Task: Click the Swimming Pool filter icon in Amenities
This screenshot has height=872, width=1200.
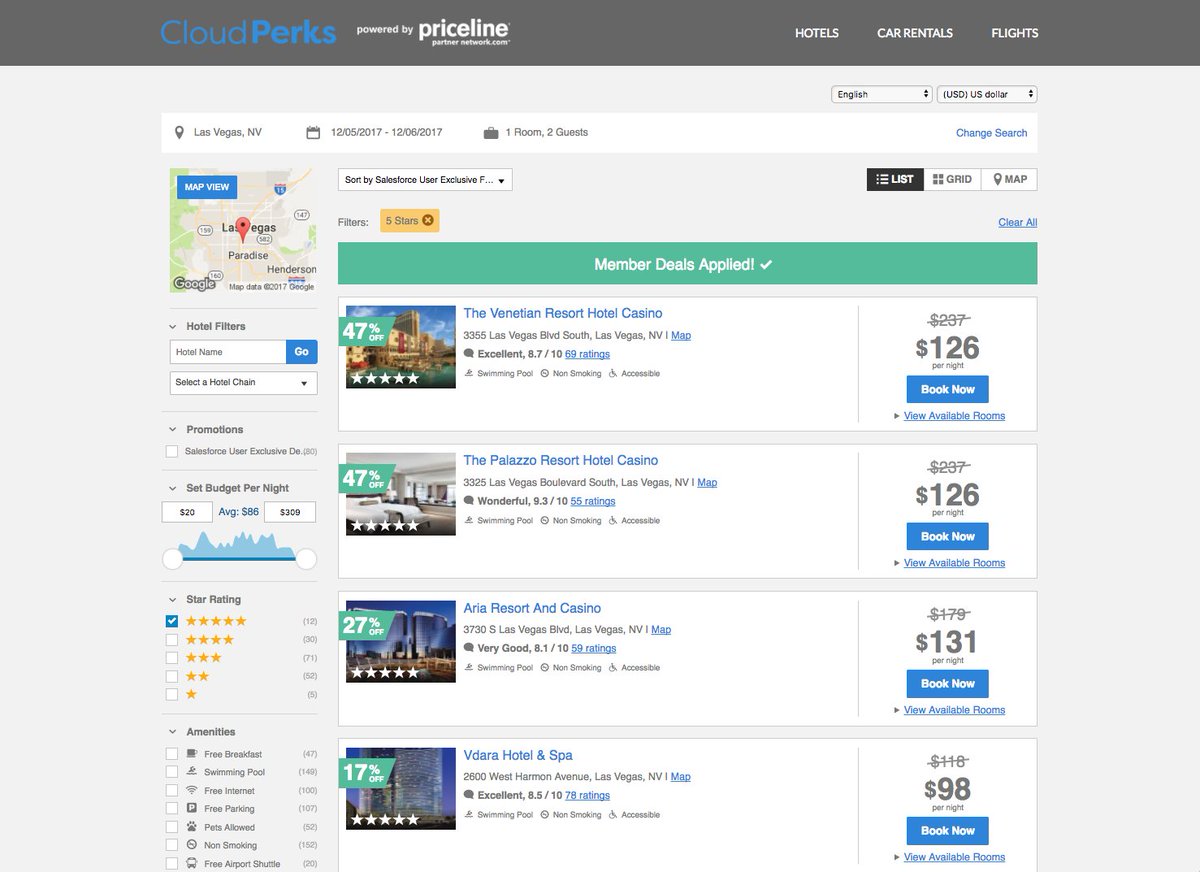Action: click(192, 772)
